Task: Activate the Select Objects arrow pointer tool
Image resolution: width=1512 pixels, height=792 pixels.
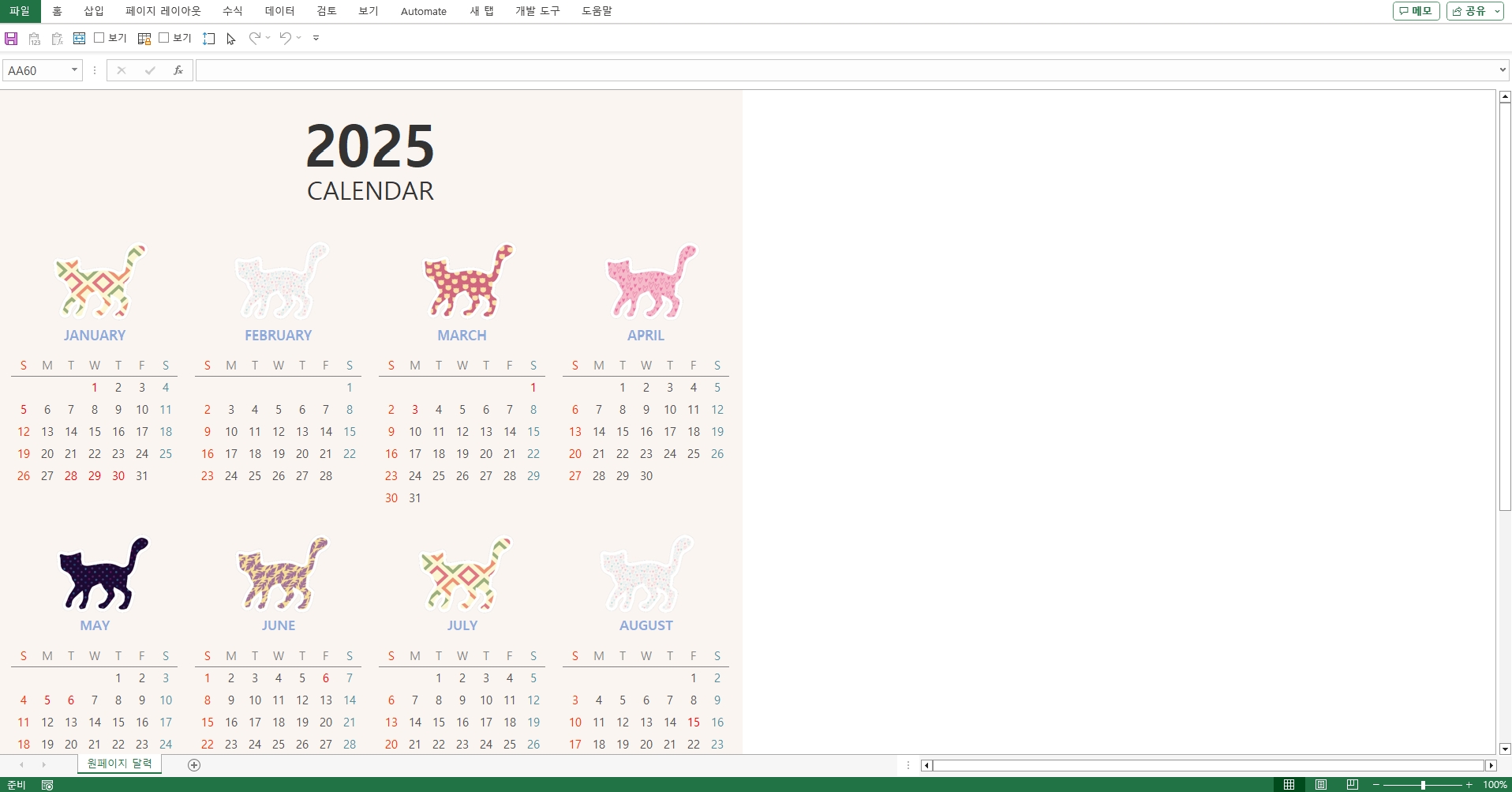Action: [231, 39]
